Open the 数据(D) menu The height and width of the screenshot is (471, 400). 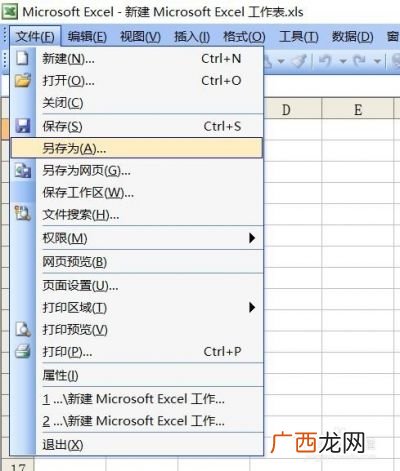coord(353,36)
